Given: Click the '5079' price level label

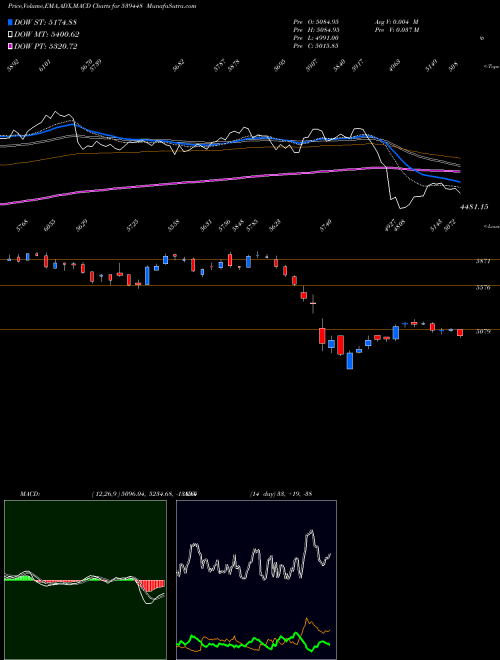Looking at the screenshot, I should pos(483,332).
